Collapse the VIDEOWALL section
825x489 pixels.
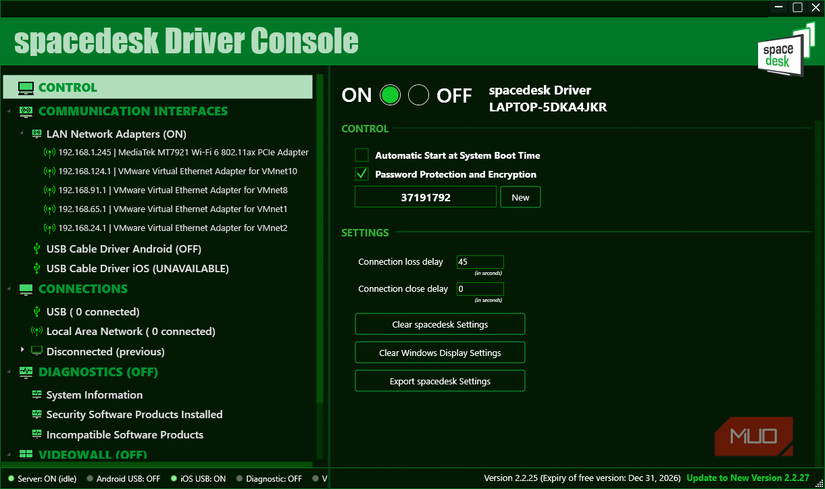[9, 454]
